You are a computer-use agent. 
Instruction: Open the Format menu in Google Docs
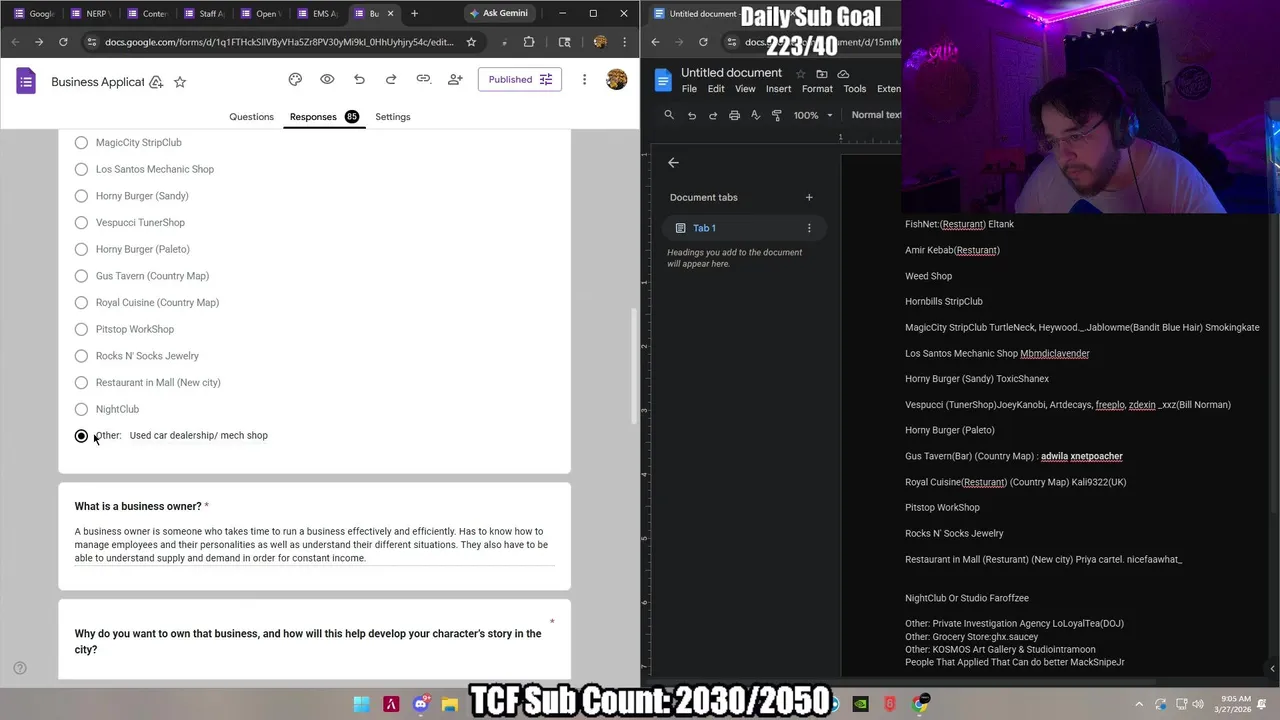[x=817, y=89]
